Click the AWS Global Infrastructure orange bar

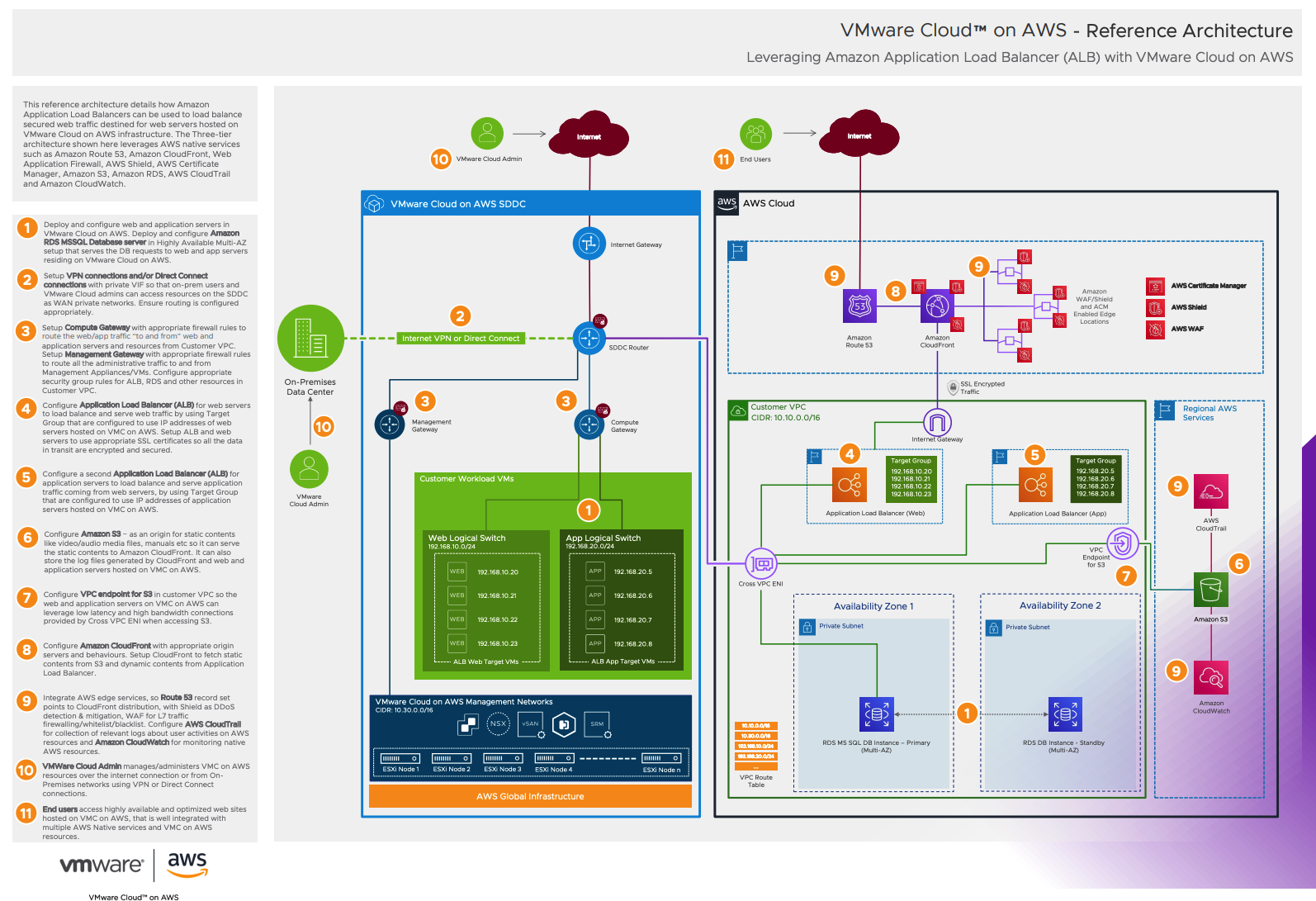pos(530,796)
